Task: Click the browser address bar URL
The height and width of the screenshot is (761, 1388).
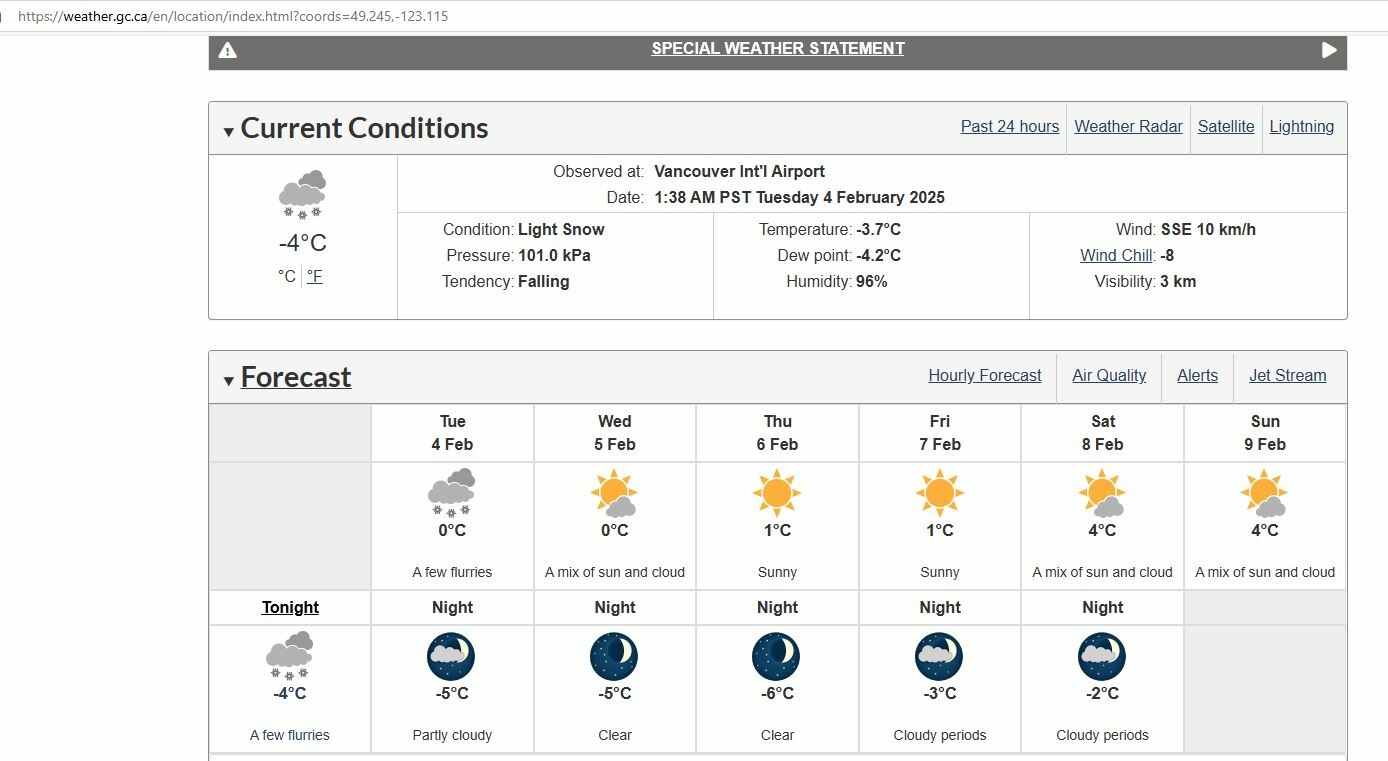Action: pyautogui.click(x=233, y=17)
